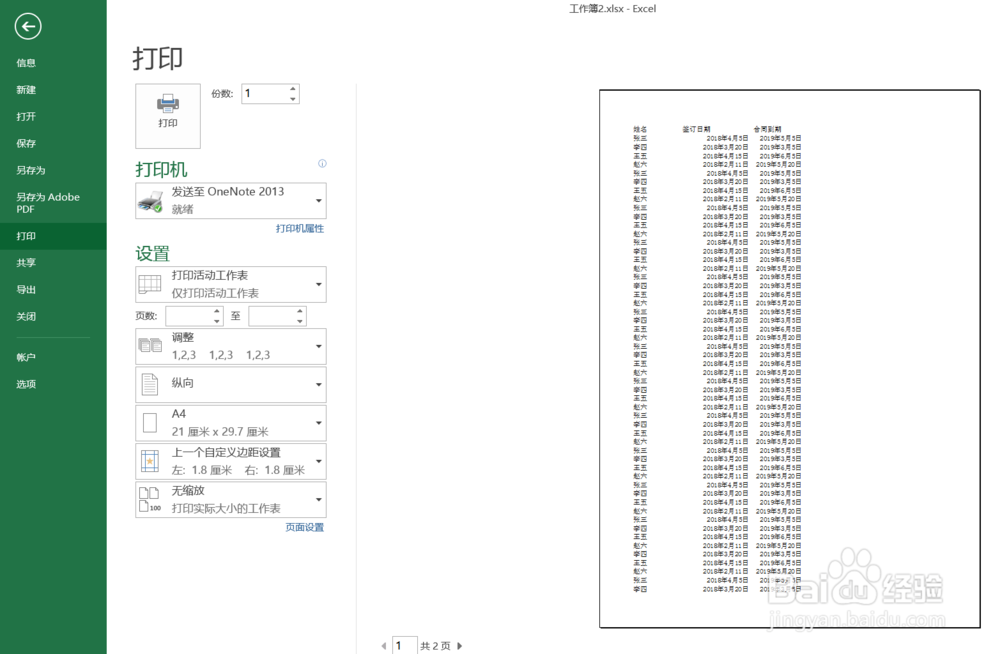Click the pages to input field
This screenshot has width=1000, height=654.
tap(272, 316)
